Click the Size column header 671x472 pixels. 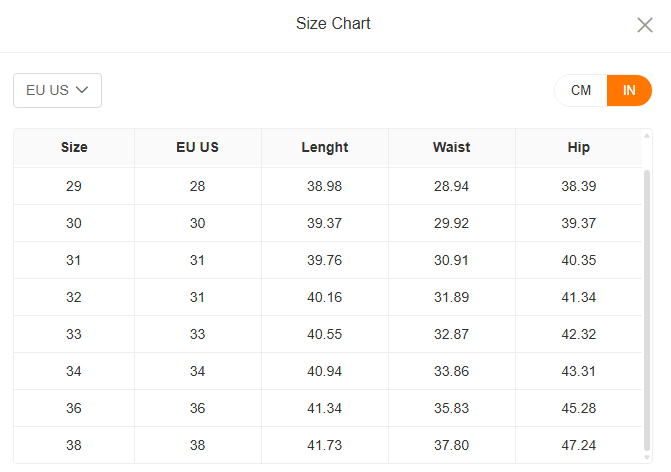pos(74,148)
